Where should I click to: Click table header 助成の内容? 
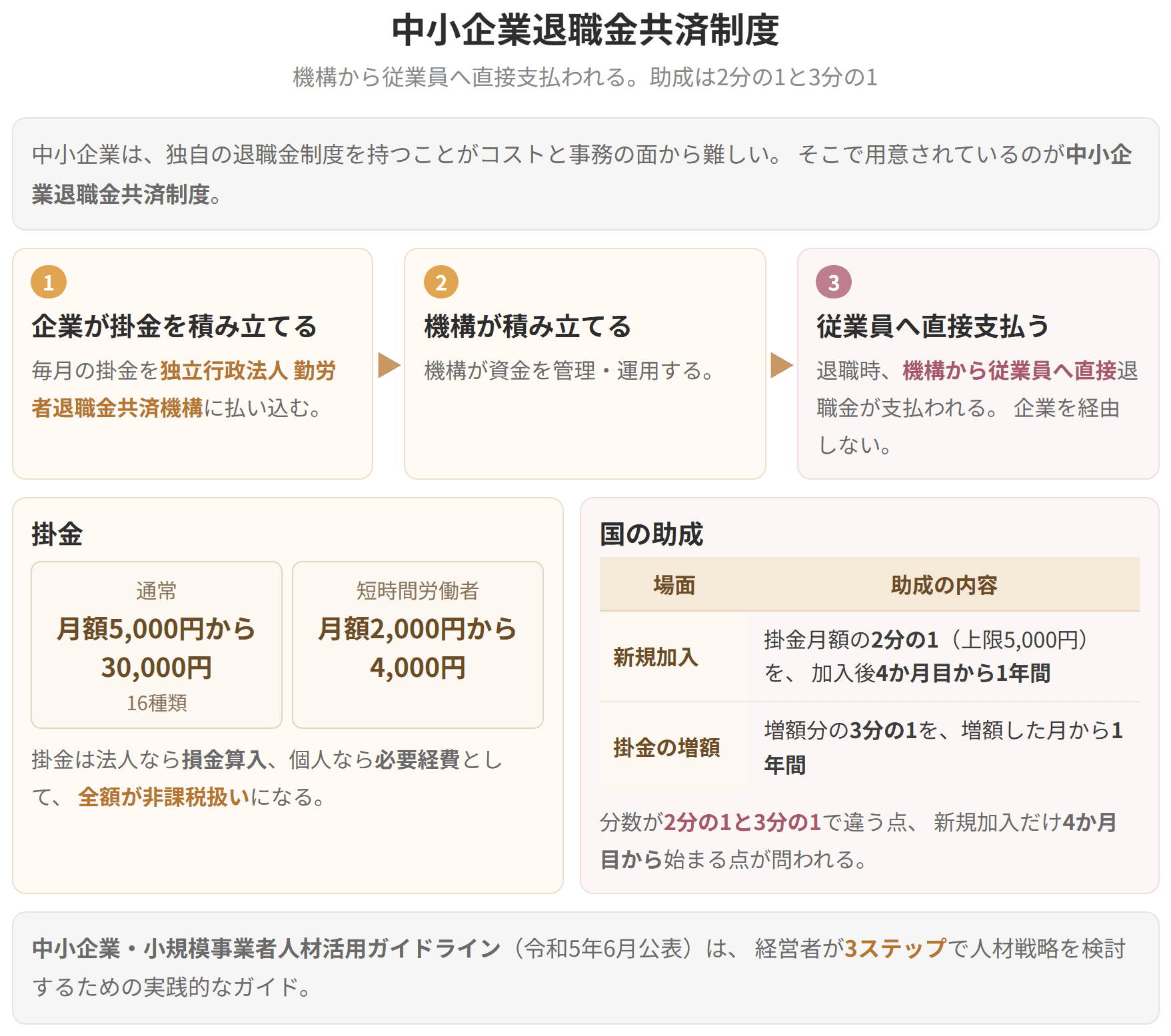pyautogui.click(x=944, y=585)
